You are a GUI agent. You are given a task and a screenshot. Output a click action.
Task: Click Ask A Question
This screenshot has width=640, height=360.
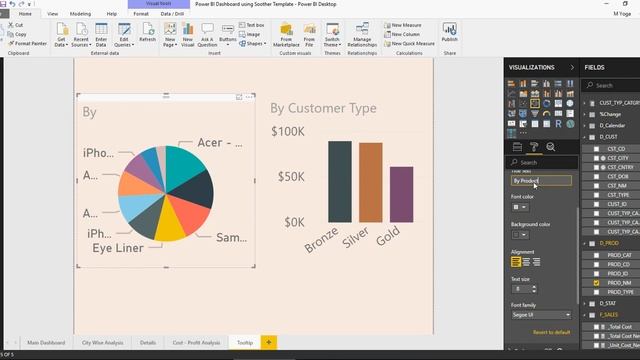[207, 35]
